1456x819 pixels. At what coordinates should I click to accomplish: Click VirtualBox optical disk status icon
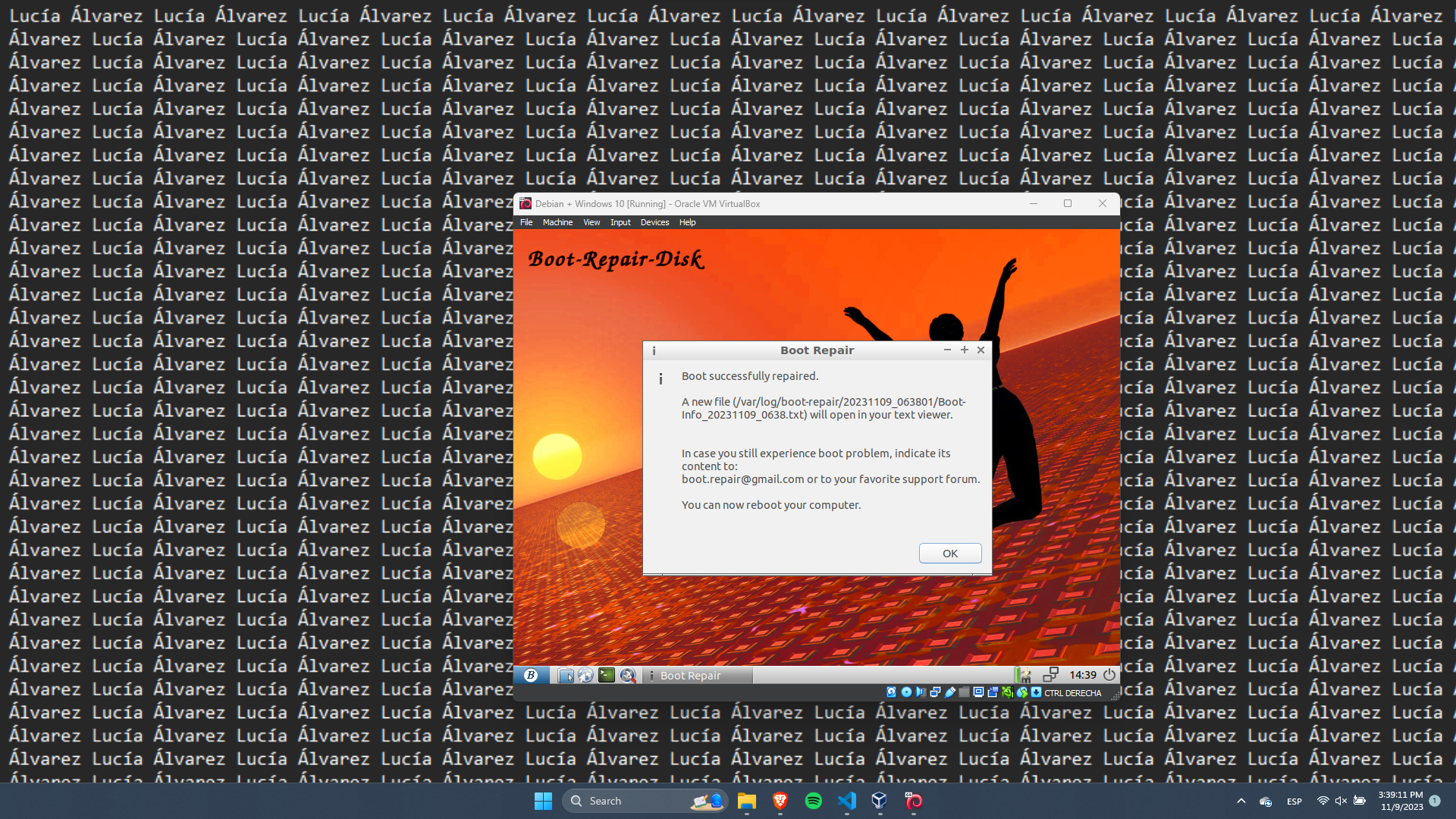tap(906, 692)
